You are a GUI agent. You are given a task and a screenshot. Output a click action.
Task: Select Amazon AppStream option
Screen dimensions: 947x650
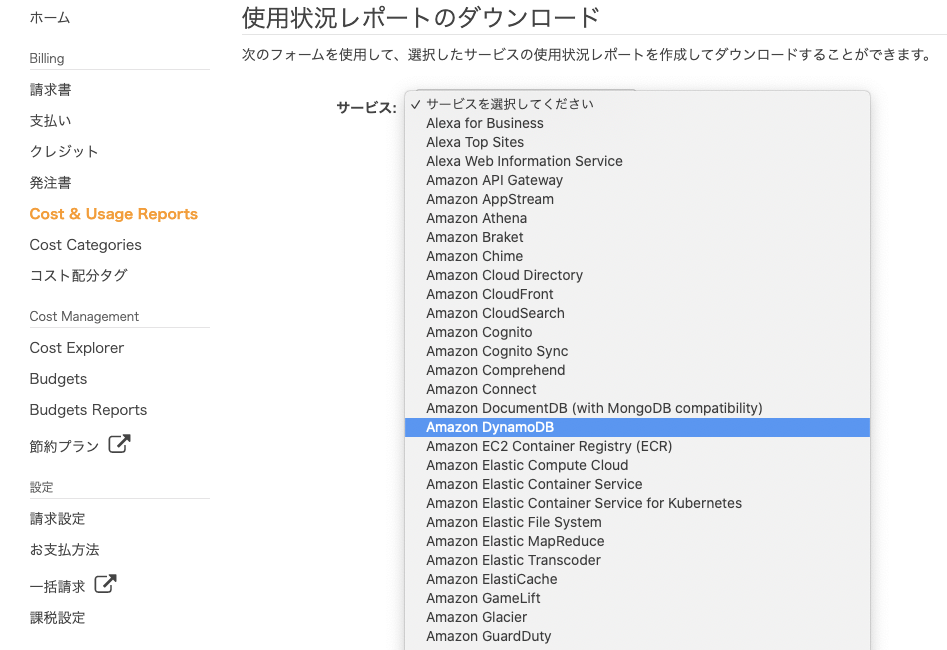(637, 199)
